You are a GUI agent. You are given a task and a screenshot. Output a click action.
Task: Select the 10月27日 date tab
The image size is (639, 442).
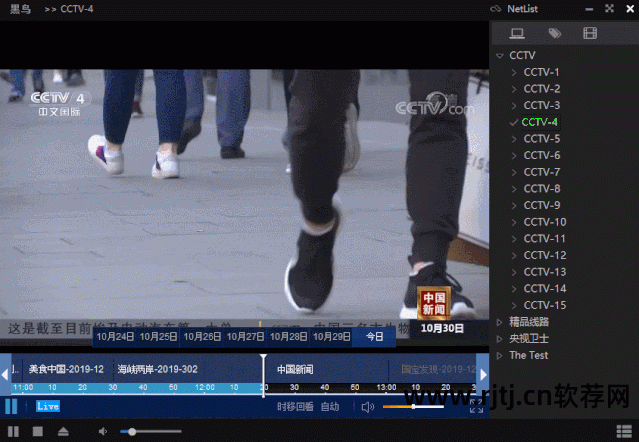click(245, 336)
